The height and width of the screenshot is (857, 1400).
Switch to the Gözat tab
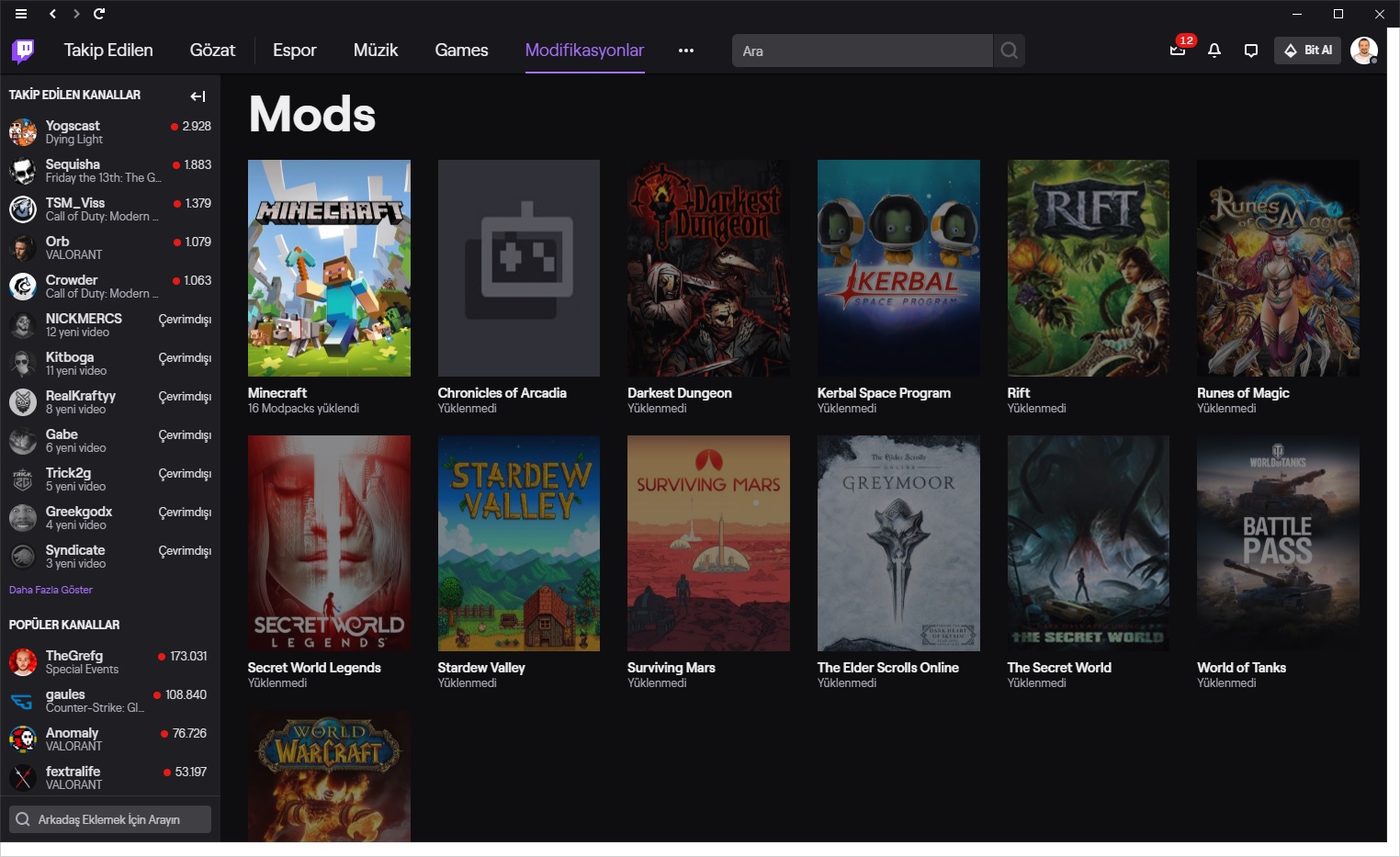coord(212,51)
